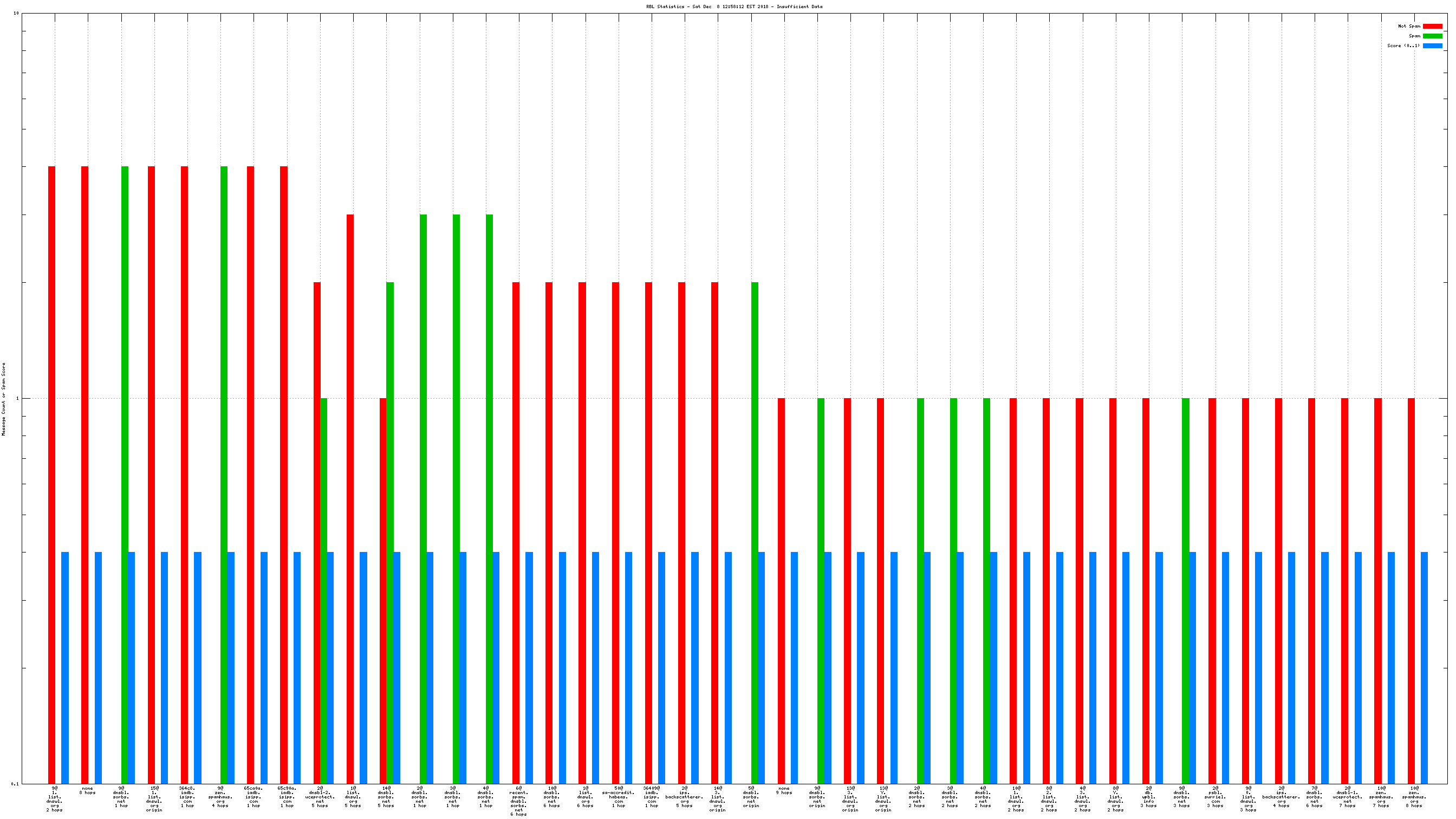
Task: Click the 'RBL Statistics' chart title
Action: [734, 7]
